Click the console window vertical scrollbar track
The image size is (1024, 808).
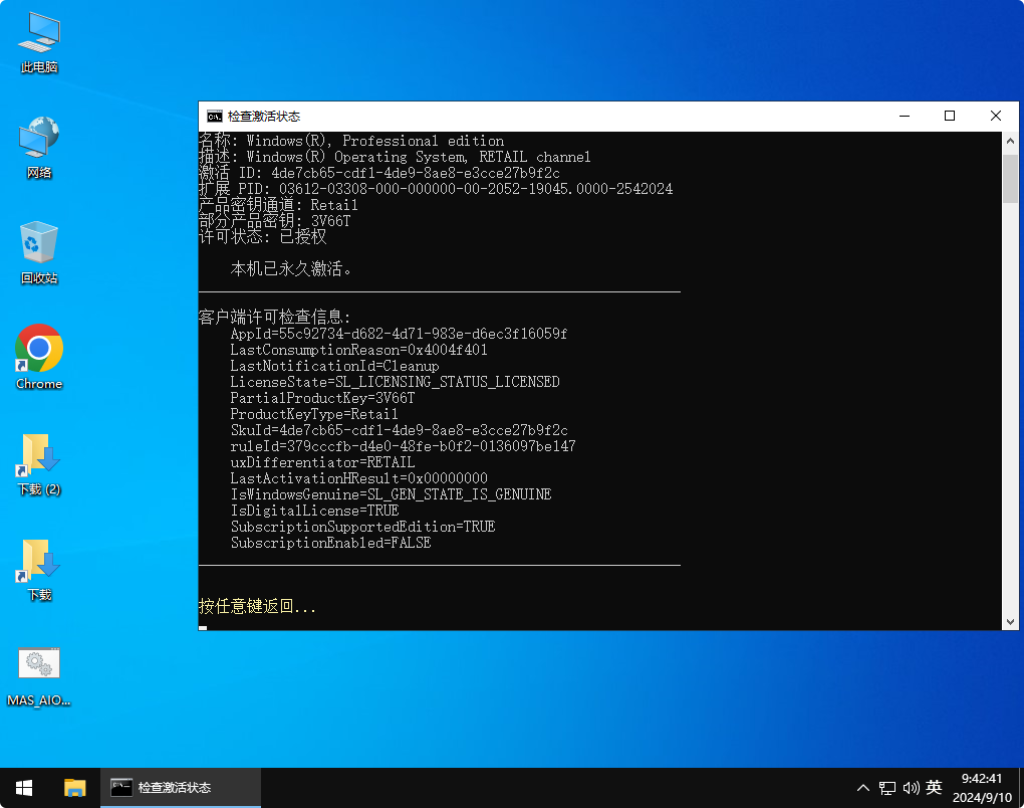coord(1012,400)
